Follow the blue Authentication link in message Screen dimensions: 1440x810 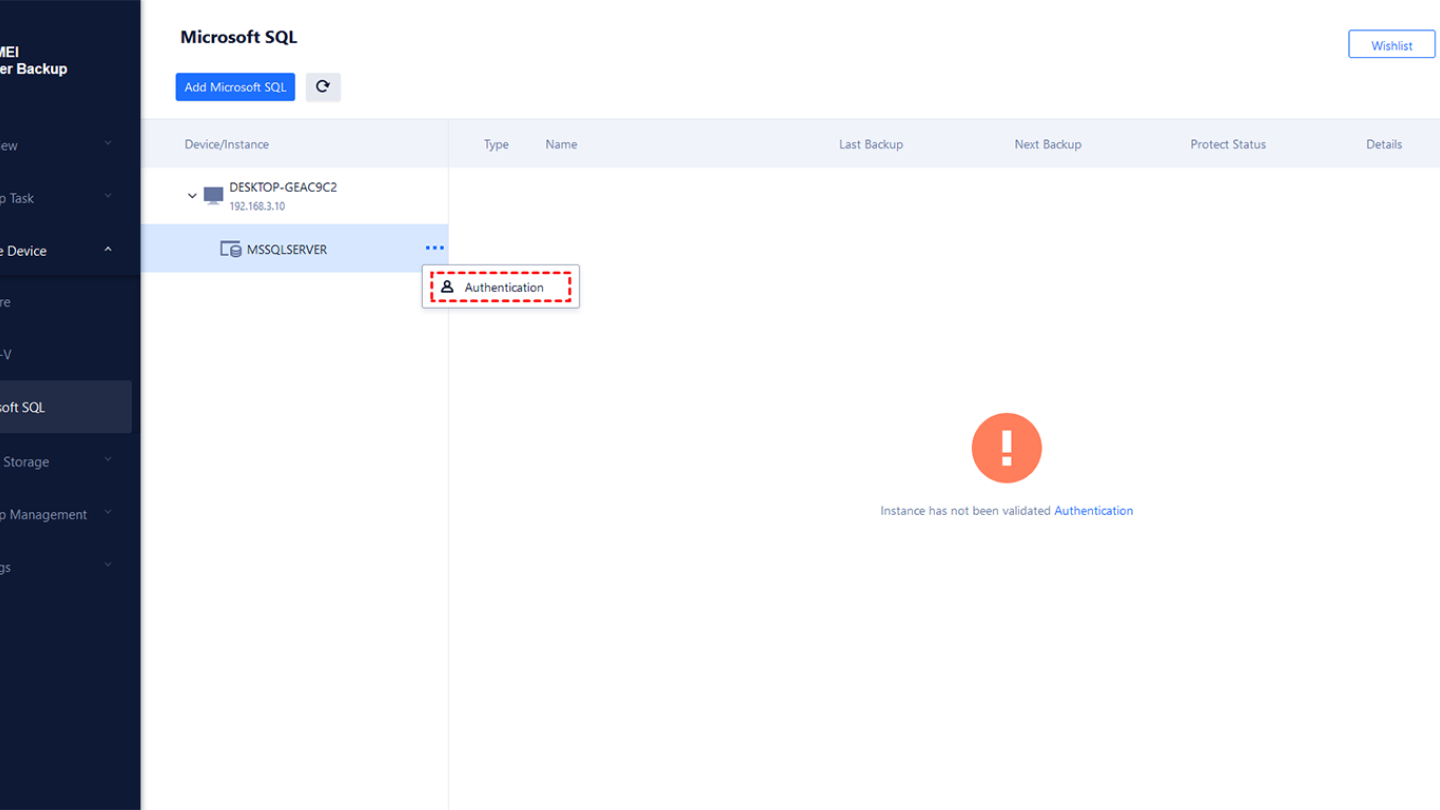tap(1093, 510)
